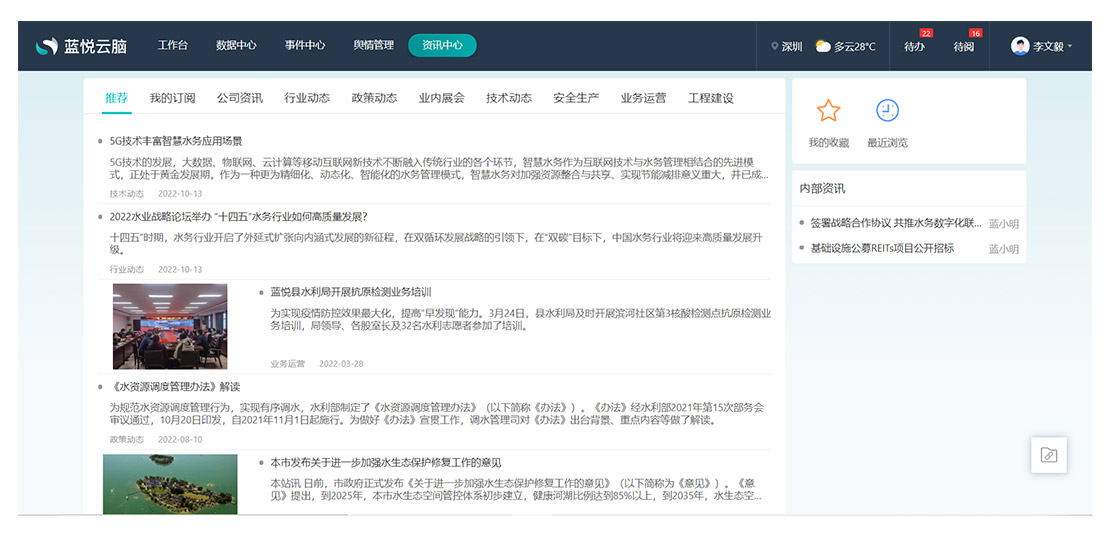Open 最近浏览 clock icon
The height and width of the screenshot is (537, 1110).
pyautogui.click(x=887, y=111)
